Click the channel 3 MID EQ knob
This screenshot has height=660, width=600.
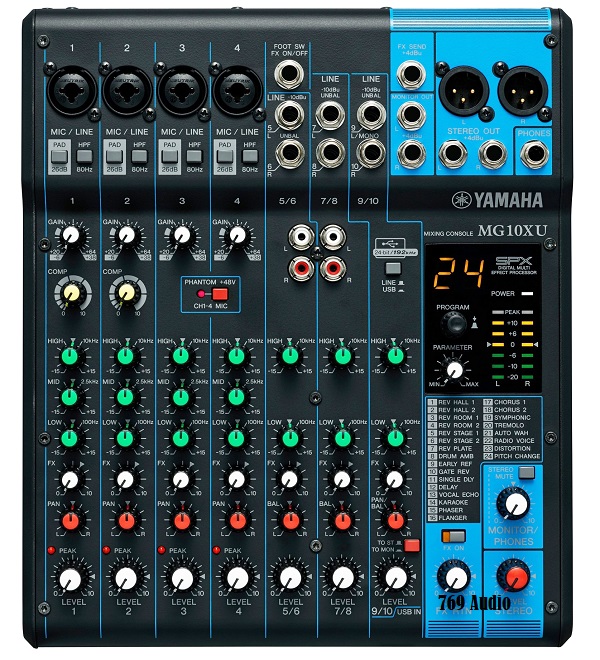(181, 397)
